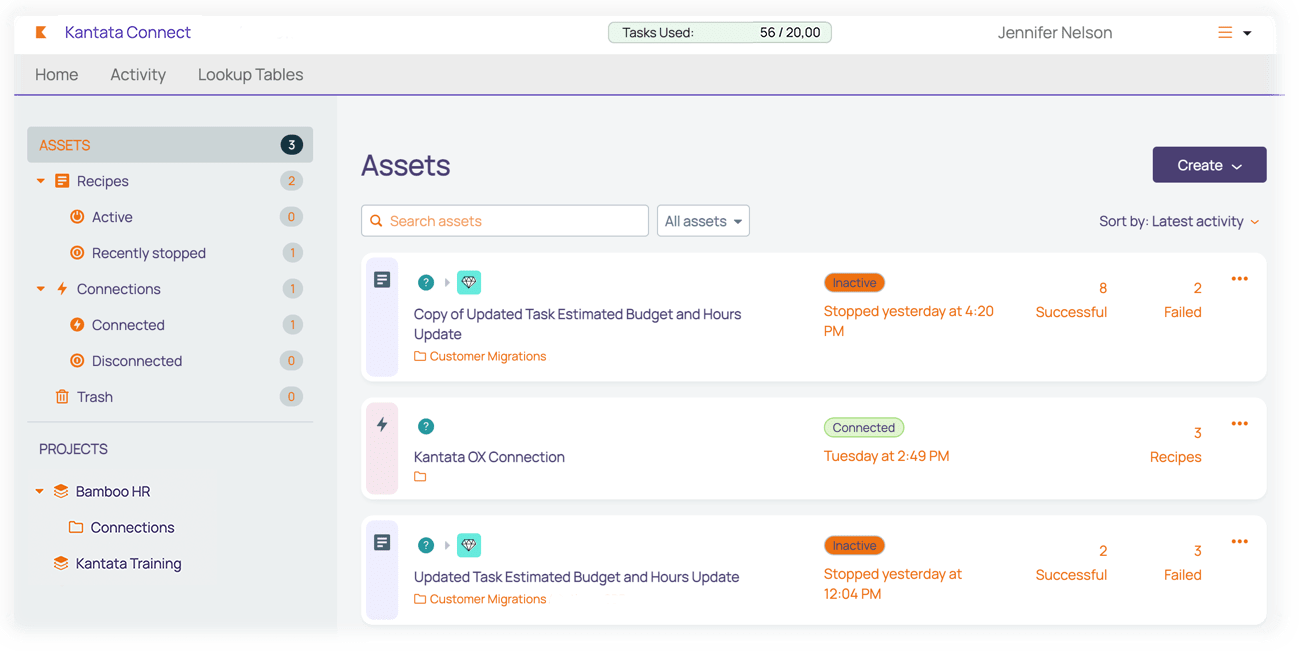Click the Disconnected icon in the sidebar
The image size is (1299, 651).
pos(77,361)
